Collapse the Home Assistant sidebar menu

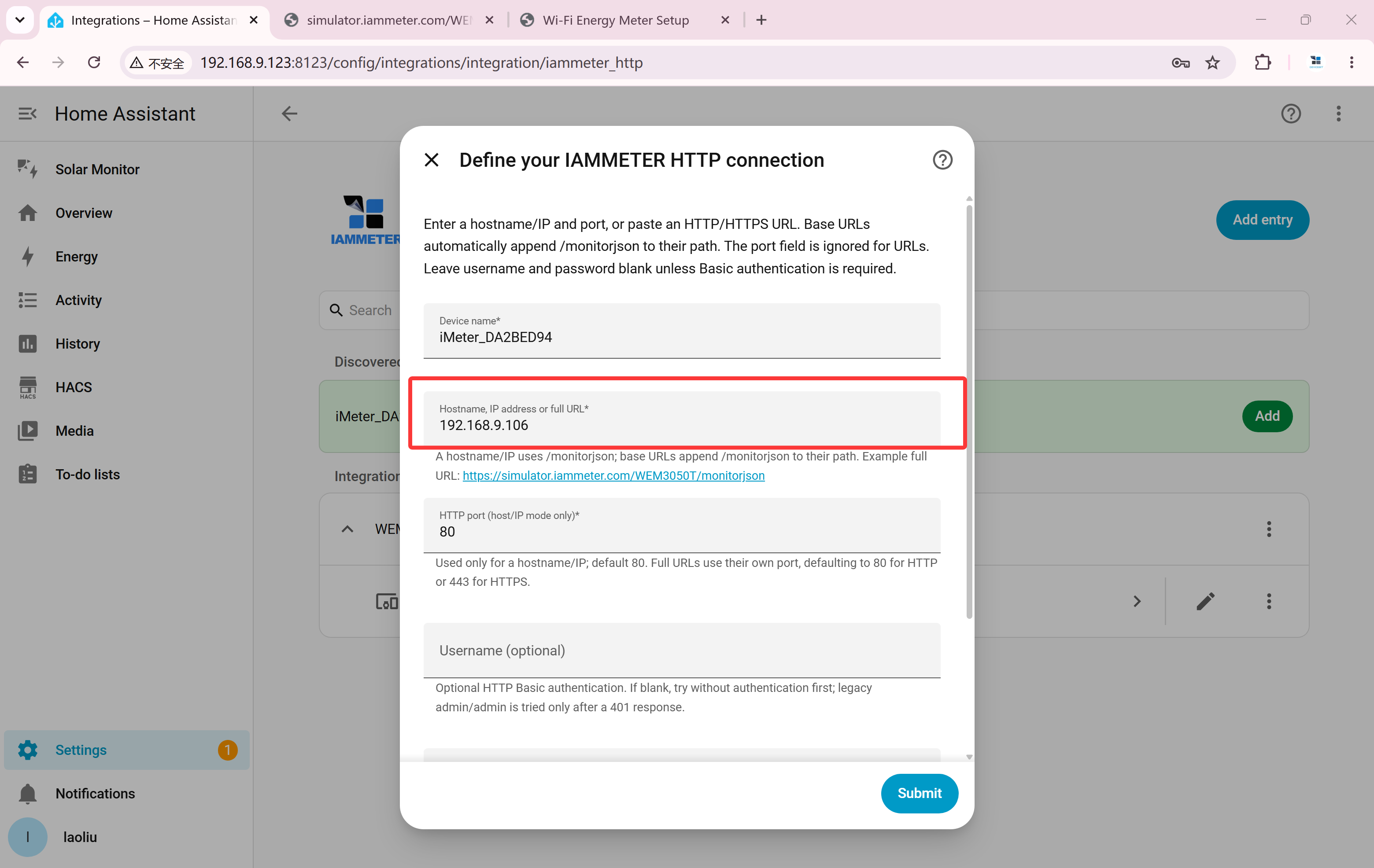27,114
